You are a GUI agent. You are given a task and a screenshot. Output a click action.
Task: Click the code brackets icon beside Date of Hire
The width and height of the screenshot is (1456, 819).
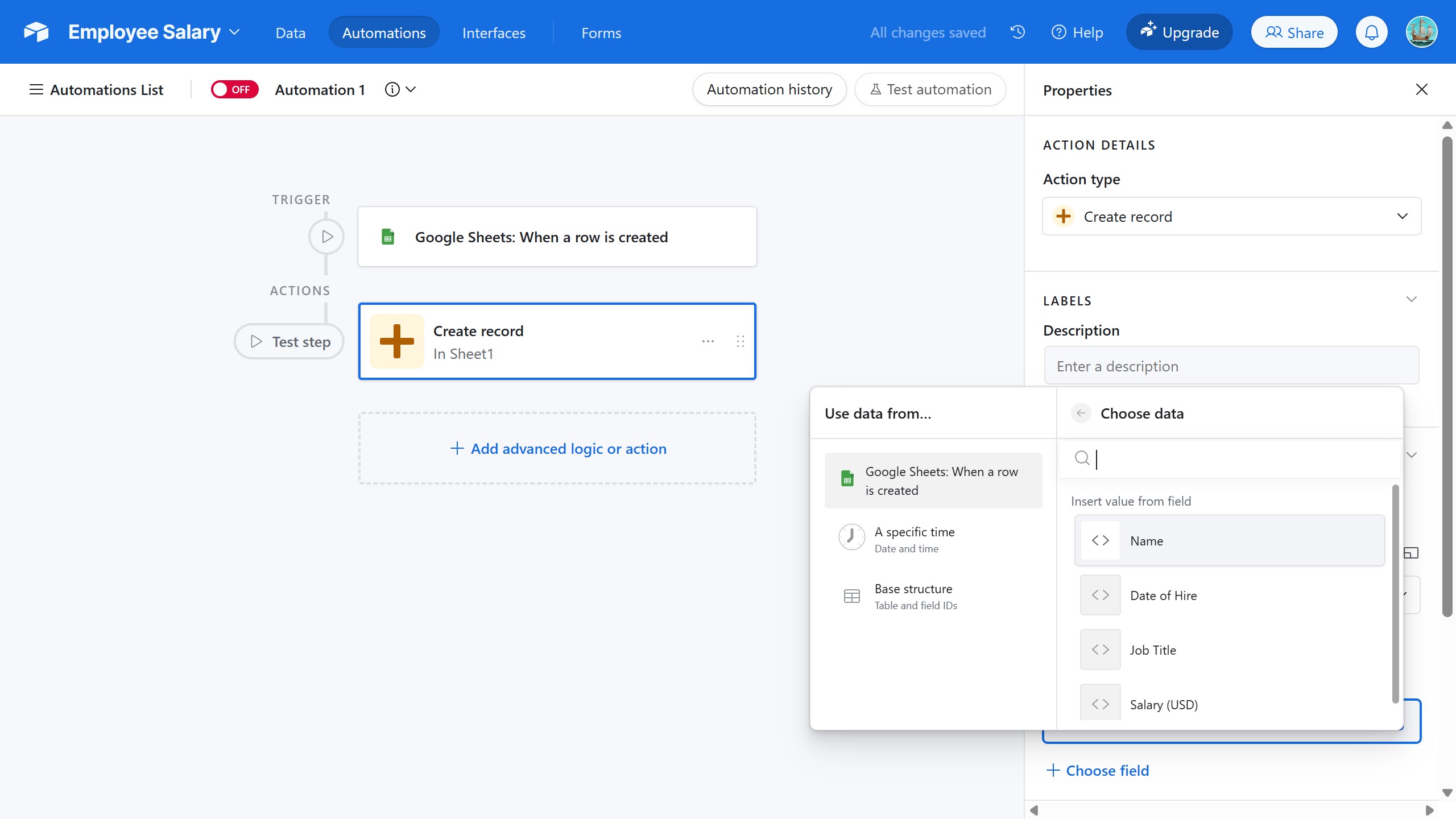click(x=1101, y=595)
